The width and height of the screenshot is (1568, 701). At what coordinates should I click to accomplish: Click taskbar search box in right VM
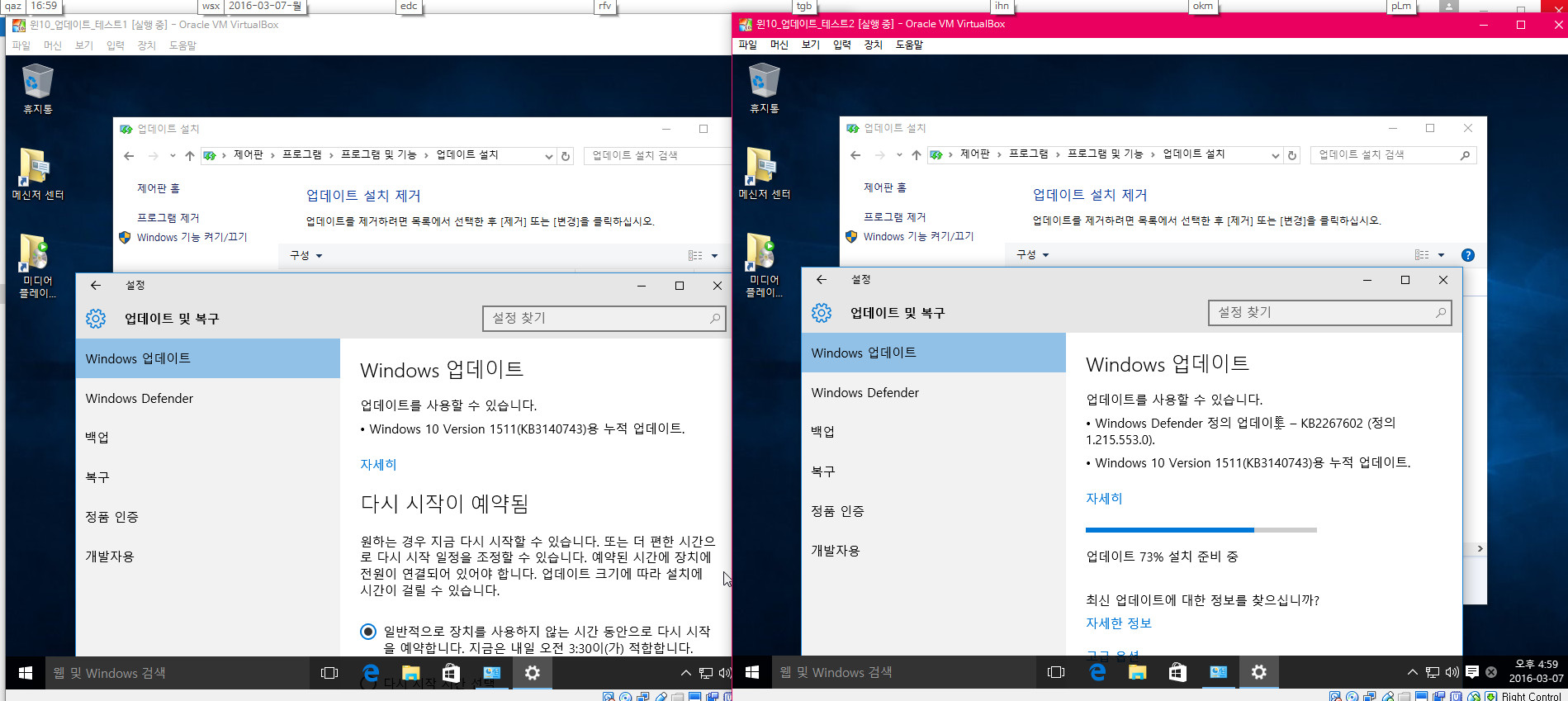pyautogui.click(x=903, y=672)
